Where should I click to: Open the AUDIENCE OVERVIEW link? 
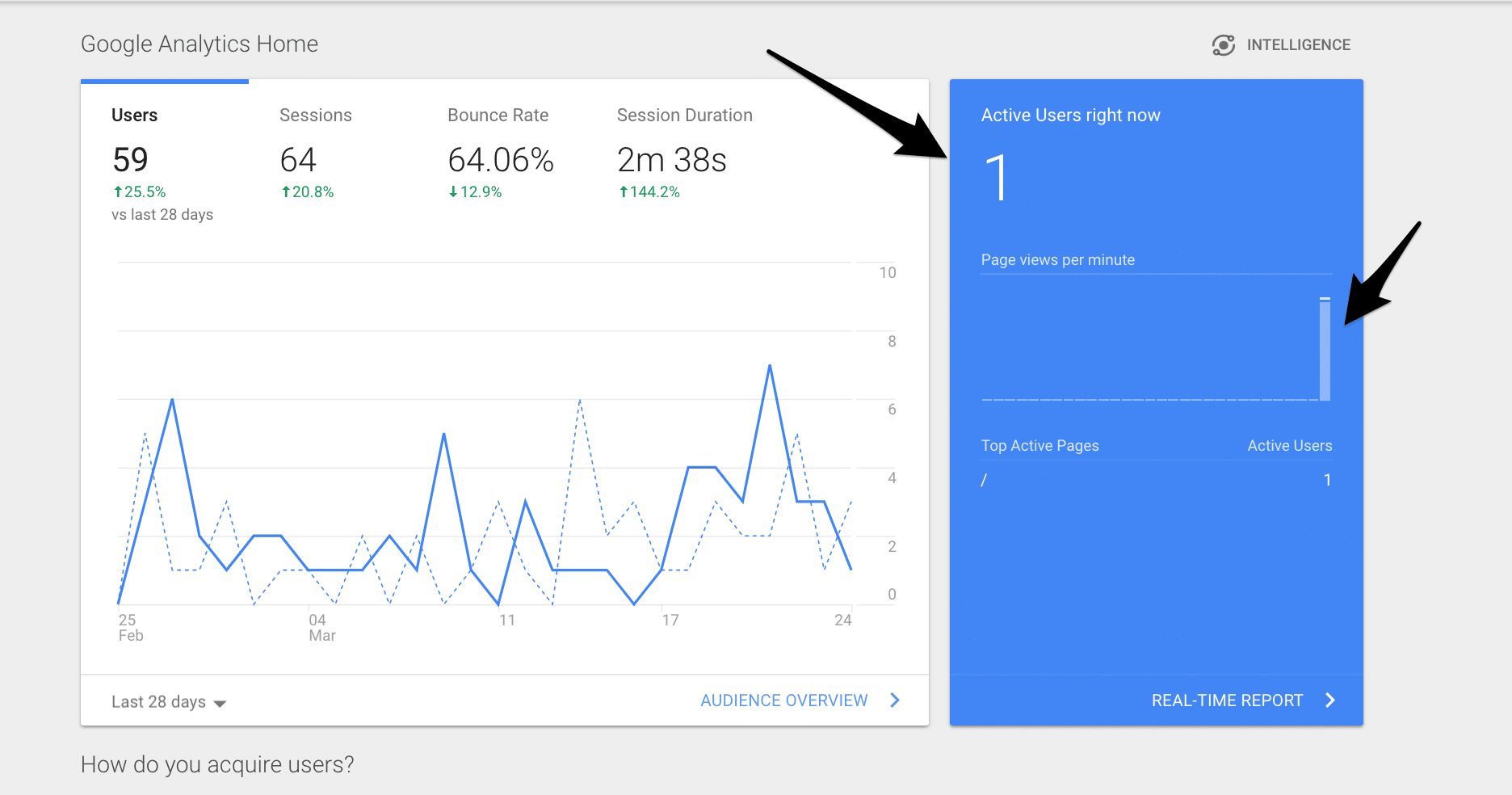click(784, 700)
